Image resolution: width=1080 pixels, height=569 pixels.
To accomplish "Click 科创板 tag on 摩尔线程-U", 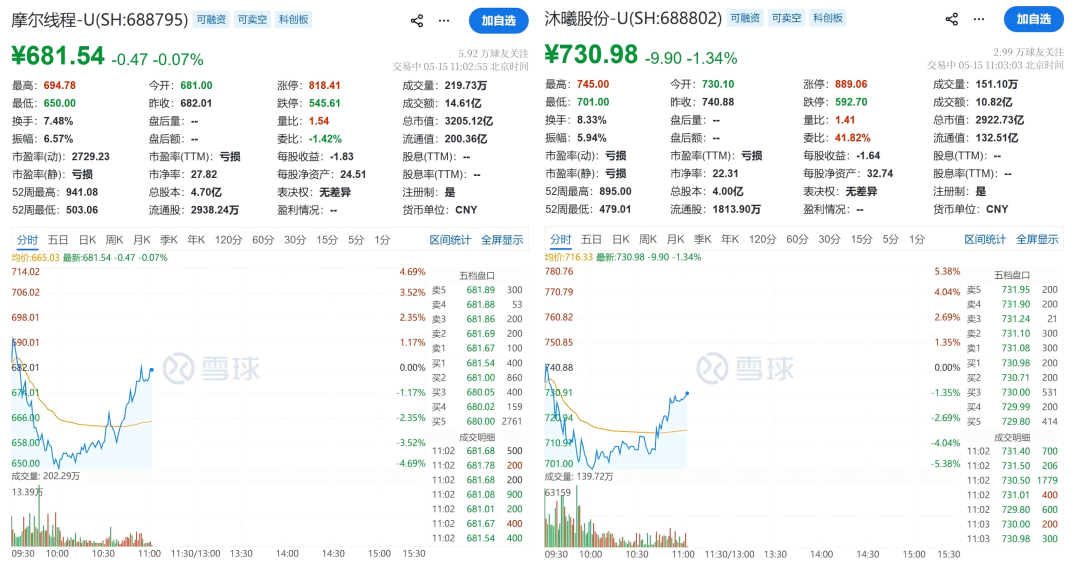I will coord(293,20).
